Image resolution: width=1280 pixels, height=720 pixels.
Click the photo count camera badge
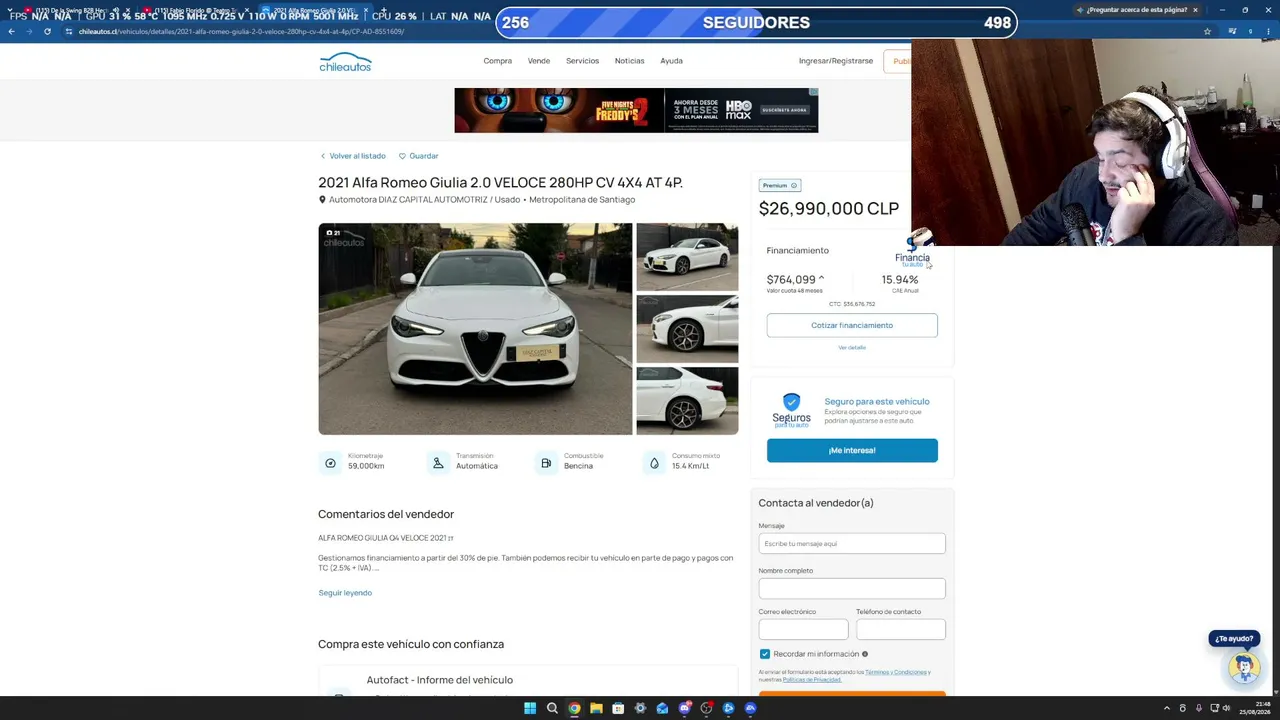333,233
